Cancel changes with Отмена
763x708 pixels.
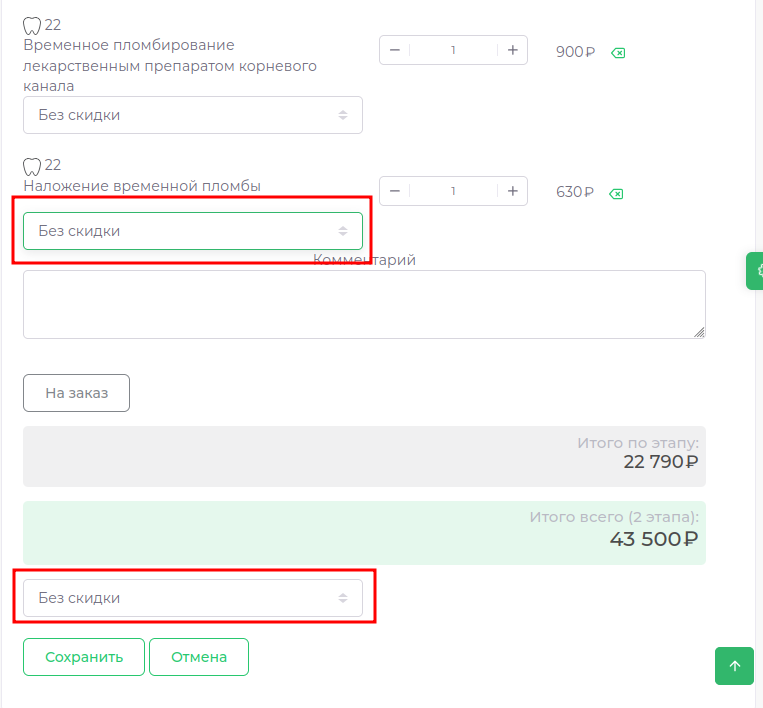(199, 657)
